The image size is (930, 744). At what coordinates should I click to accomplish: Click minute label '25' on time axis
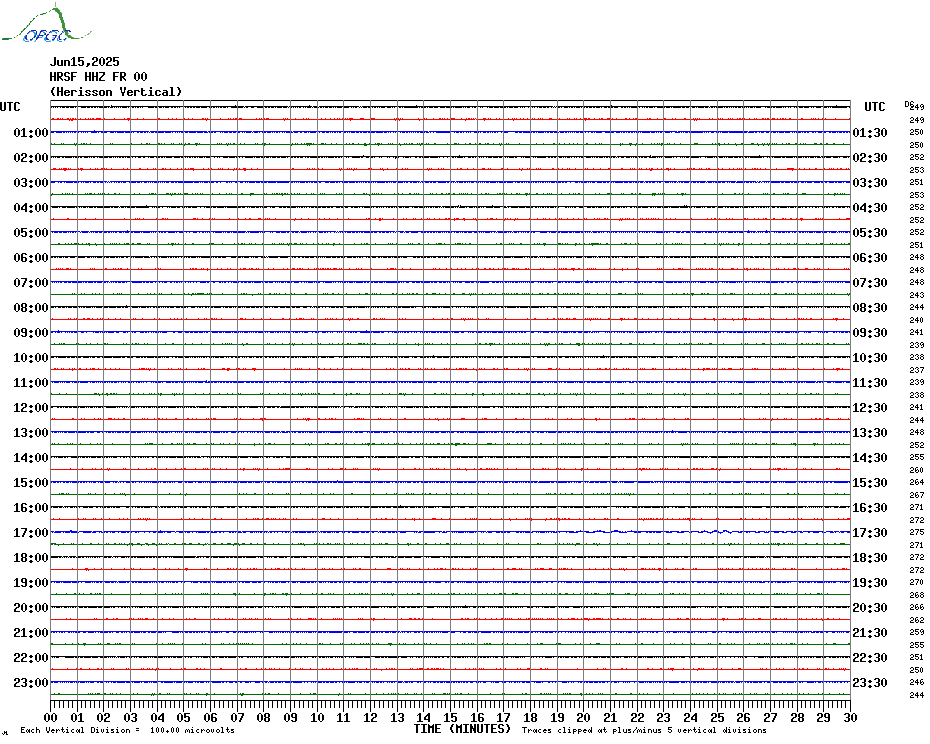717,717
